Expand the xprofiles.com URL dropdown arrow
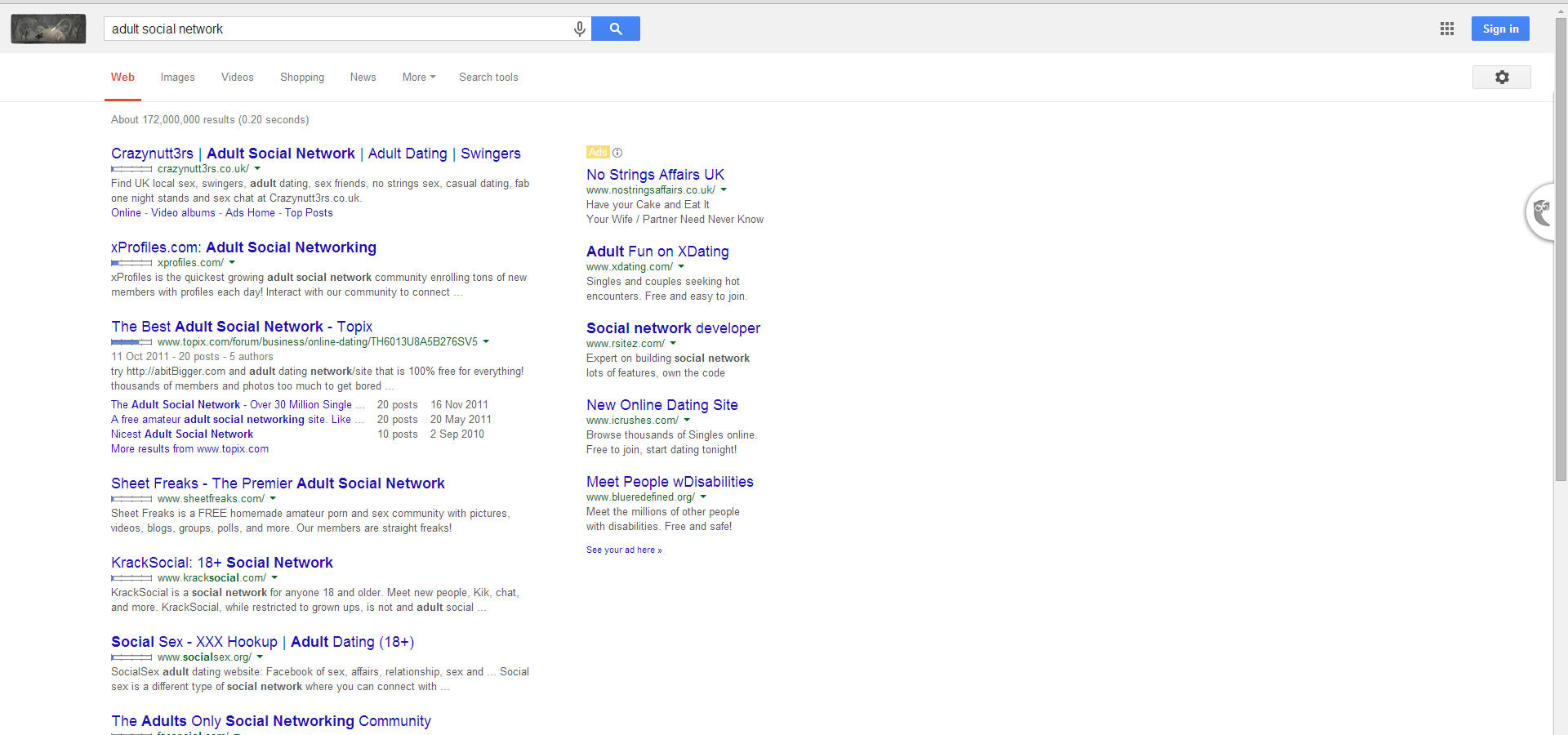 (x=232, y=263)
